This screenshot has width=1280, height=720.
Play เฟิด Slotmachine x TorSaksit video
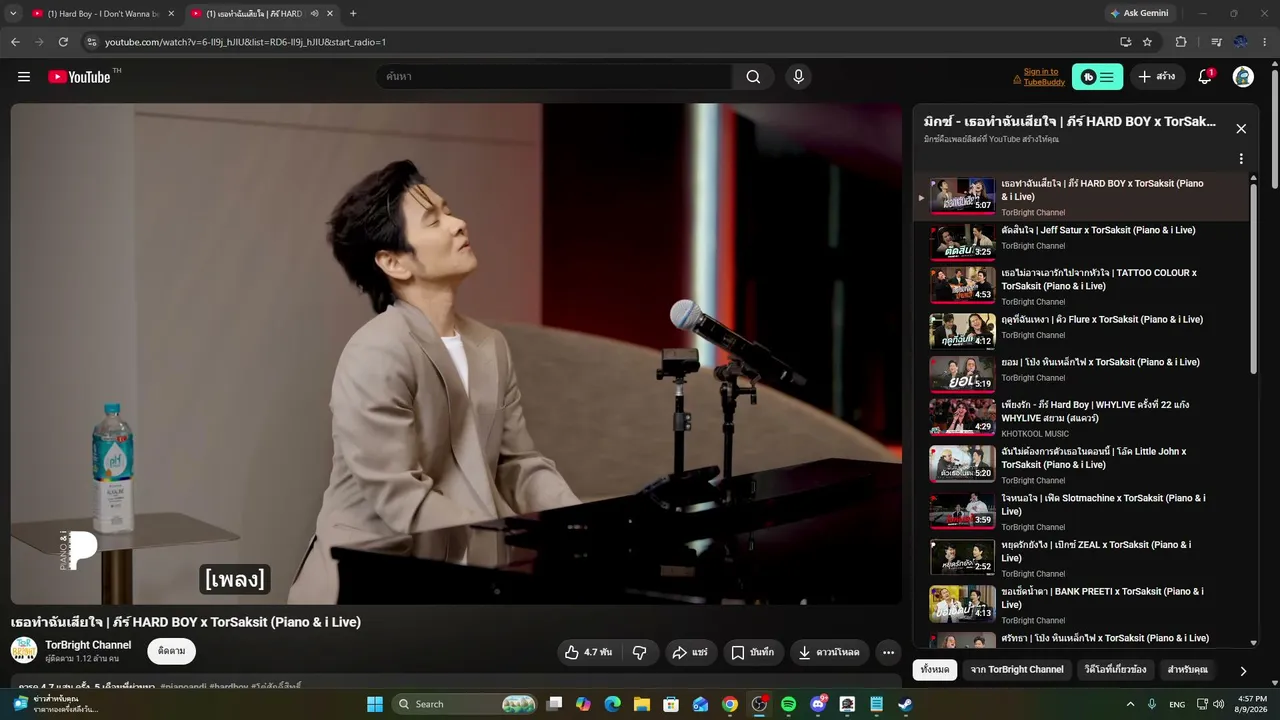pyautogui.click(x=1090, y=511)
